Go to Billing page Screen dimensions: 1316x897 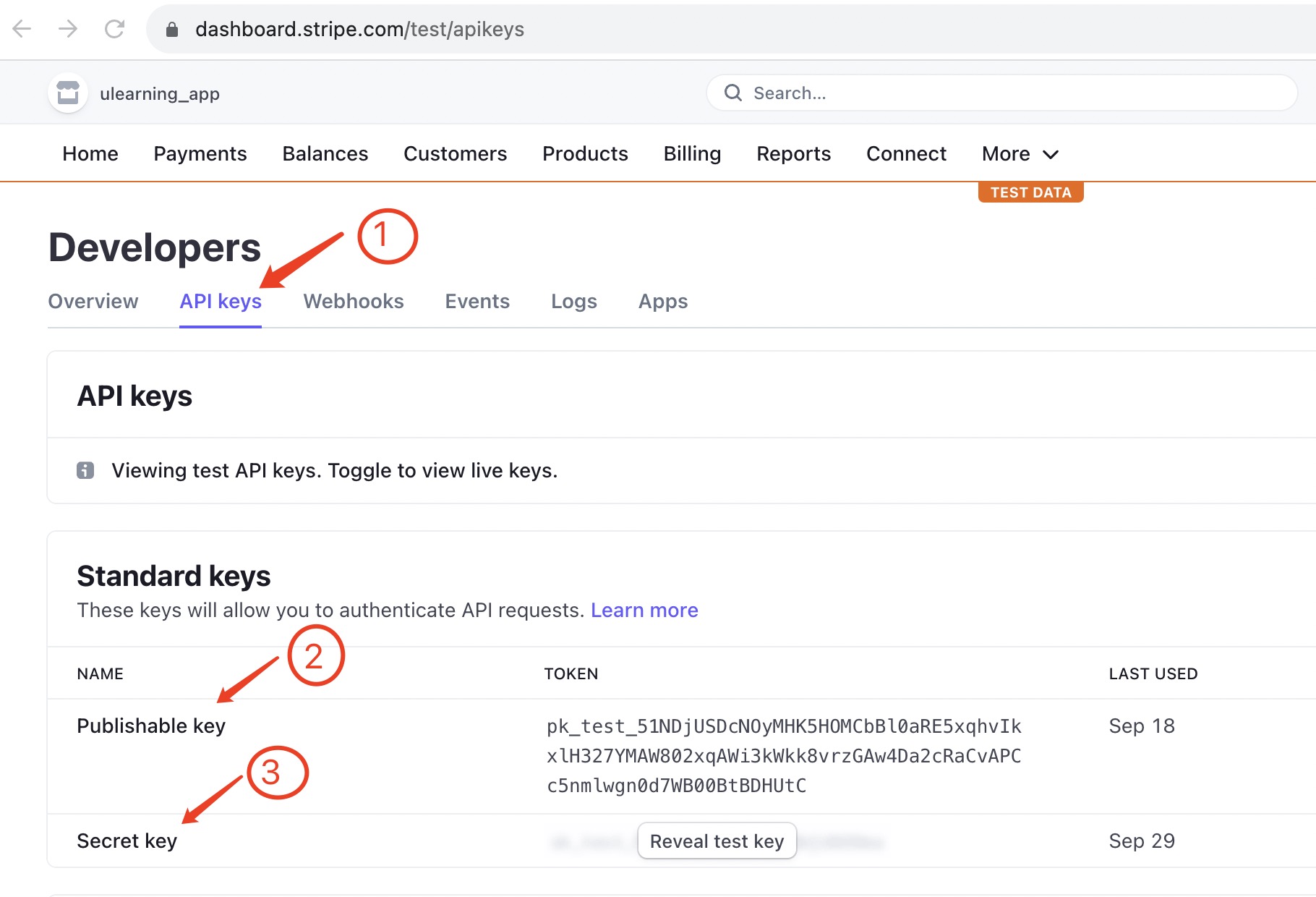click(x=693, y=153)
